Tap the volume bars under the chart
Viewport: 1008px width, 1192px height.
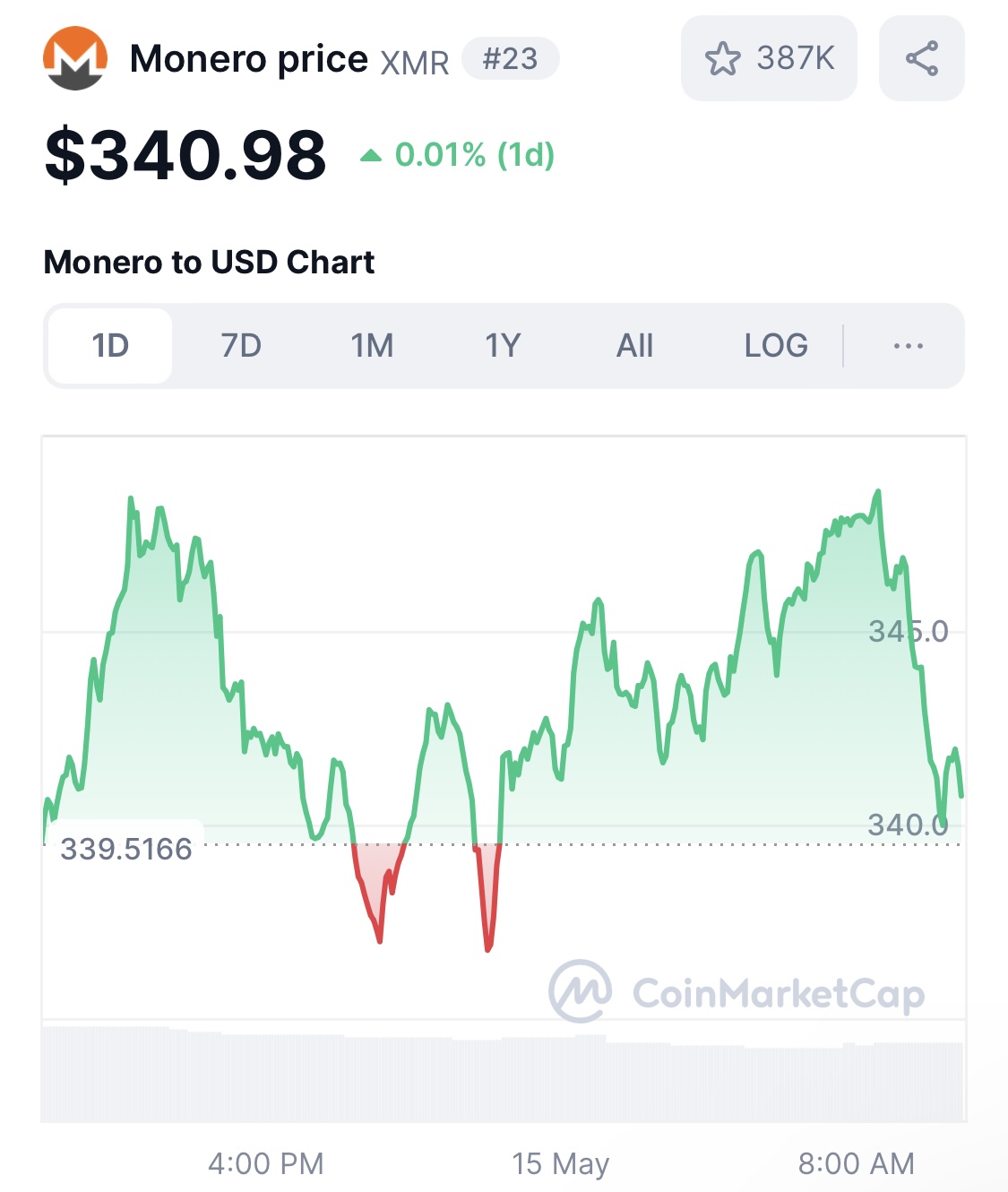[503, 1074]
